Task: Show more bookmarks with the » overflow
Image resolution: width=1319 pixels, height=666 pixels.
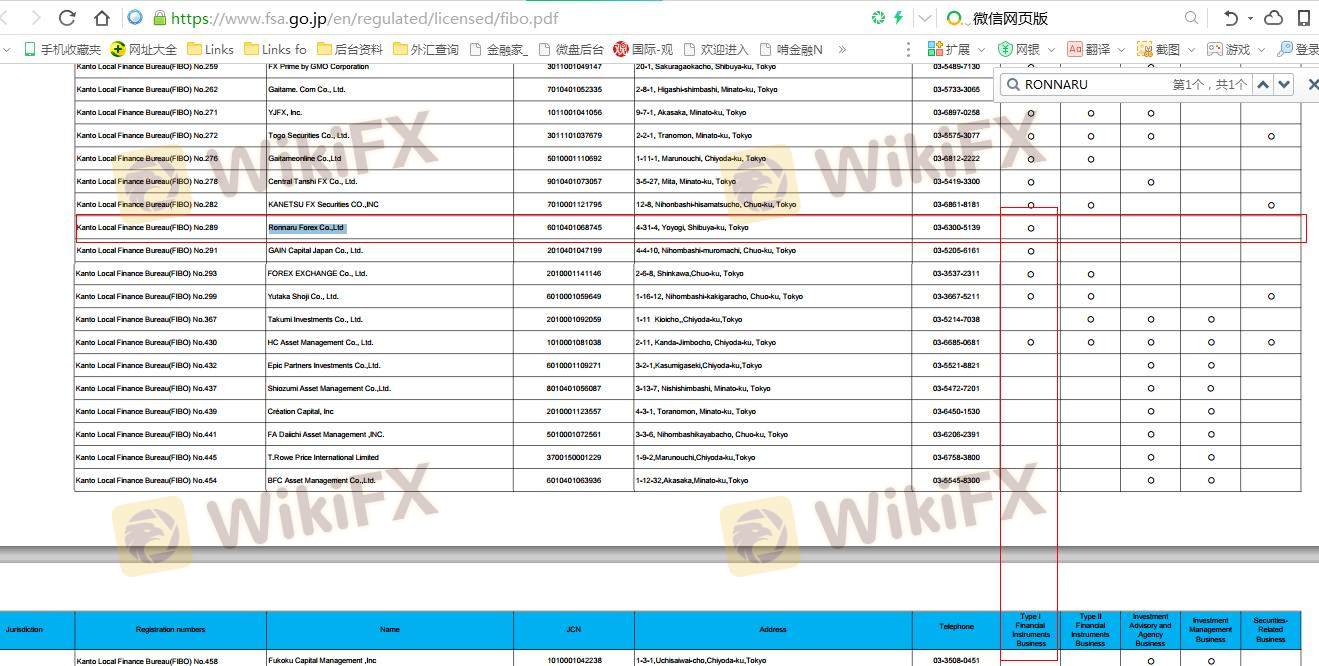Action: click(x=842, y=49)
